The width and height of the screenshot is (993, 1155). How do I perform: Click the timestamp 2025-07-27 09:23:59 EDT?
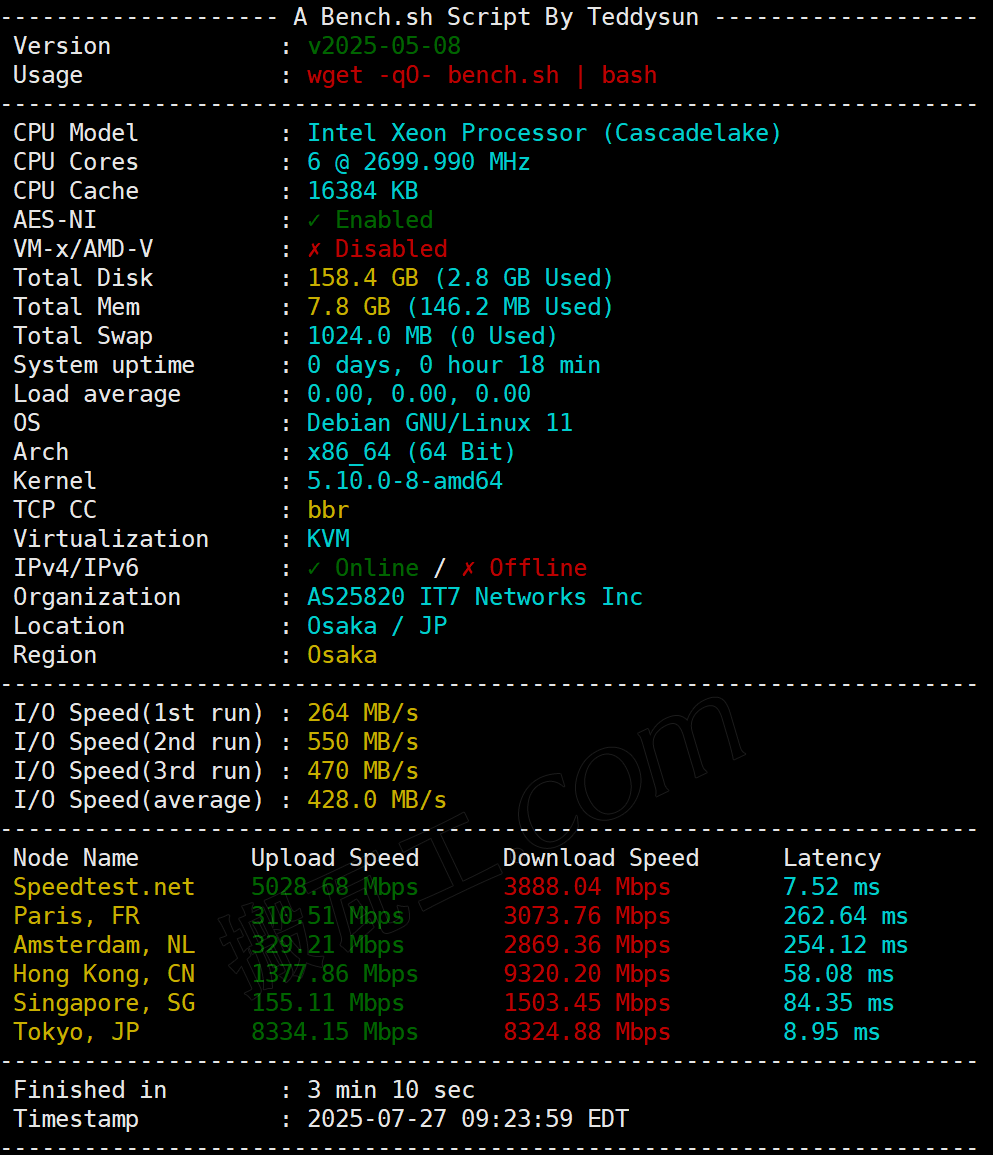(x=468, y=1119)
